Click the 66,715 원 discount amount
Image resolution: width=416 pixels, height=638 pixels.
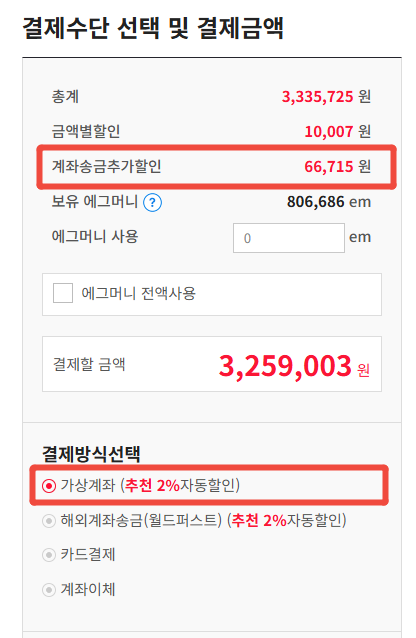coord(337,166)
